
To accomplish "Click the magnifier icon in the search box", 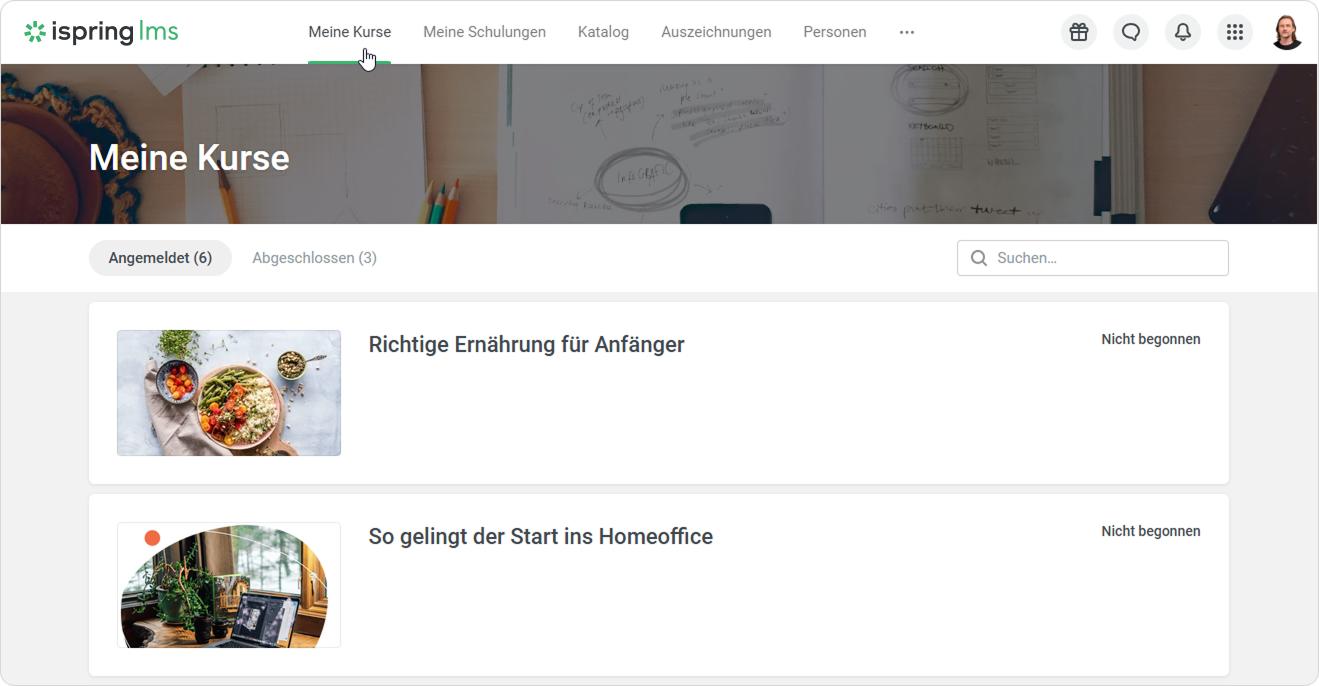I will [978, 258].
